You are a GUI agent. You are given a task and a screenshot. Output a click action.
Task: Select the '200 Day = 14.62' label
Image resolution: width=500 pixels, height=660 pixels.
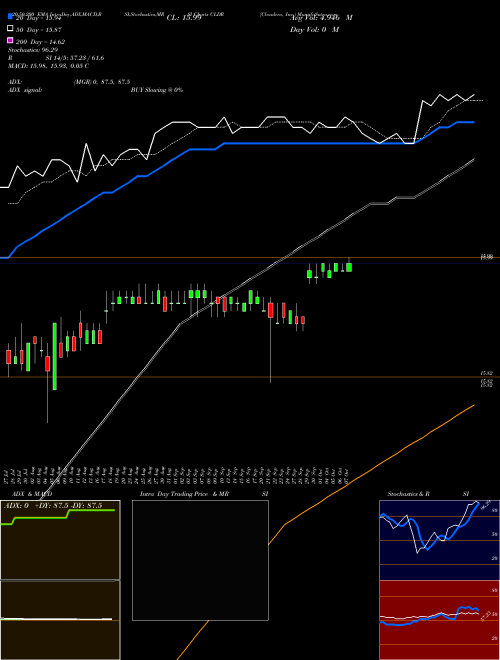point(40,42)
